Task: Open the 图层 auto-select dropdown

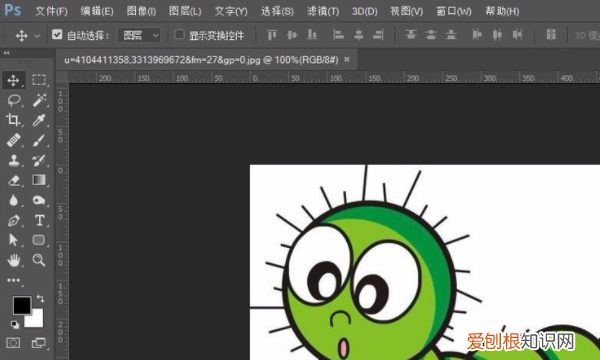Action: [140, 35]
